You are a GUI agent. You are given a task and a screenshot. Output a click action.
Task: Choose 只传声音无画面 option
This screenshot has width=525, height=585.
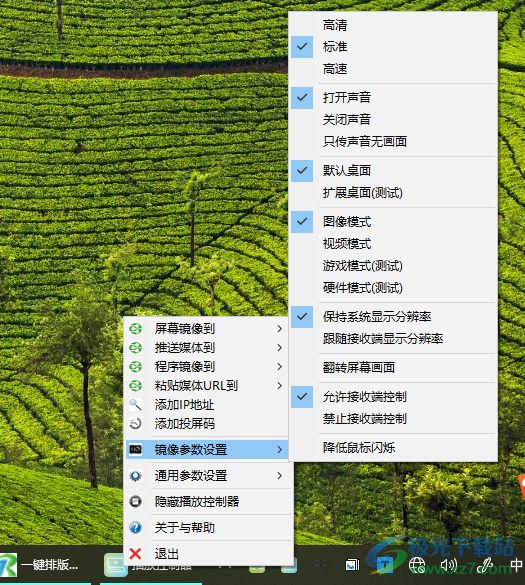[393, 141]
